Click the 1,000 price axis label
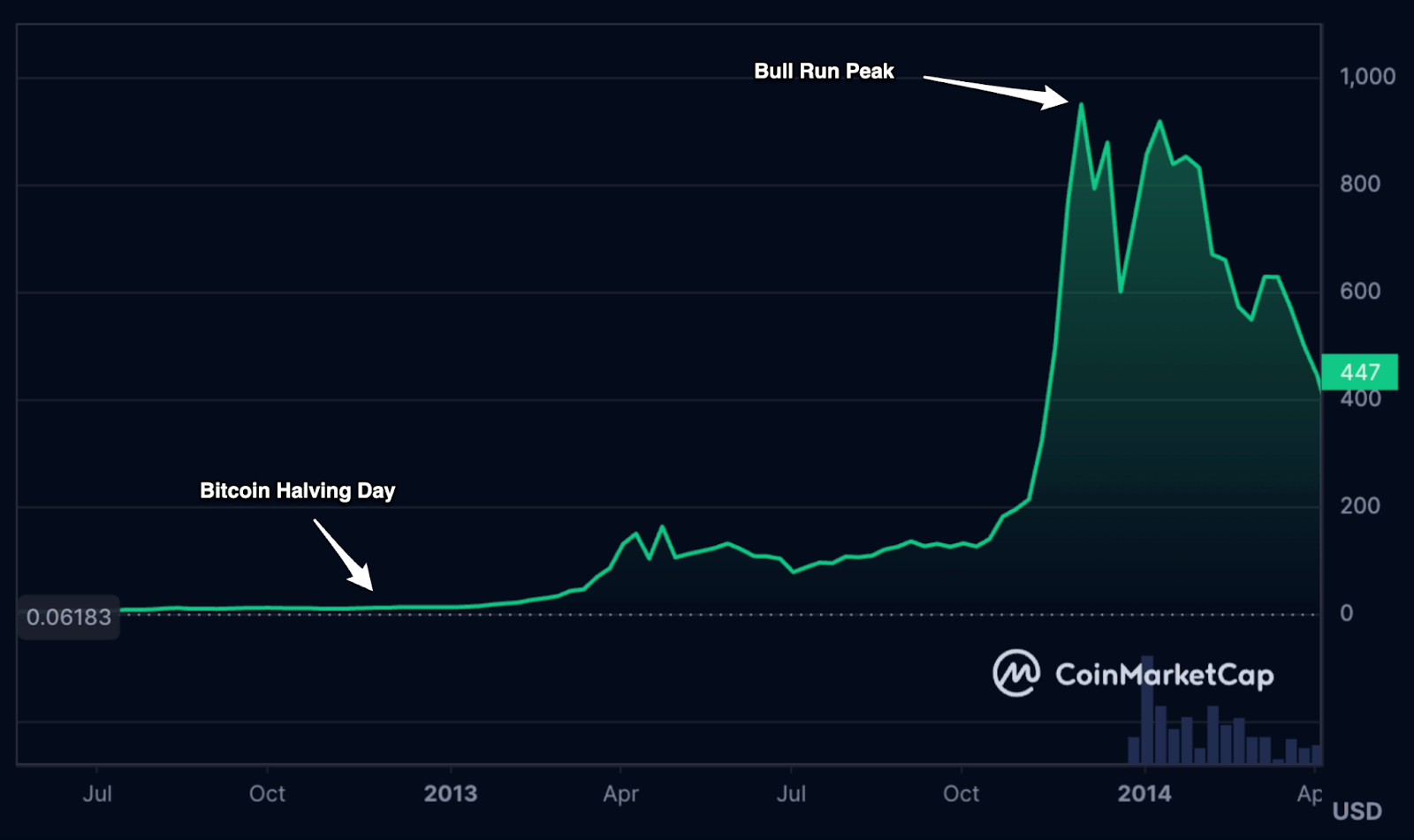1414x840 pixels. tap(1367, 77)
